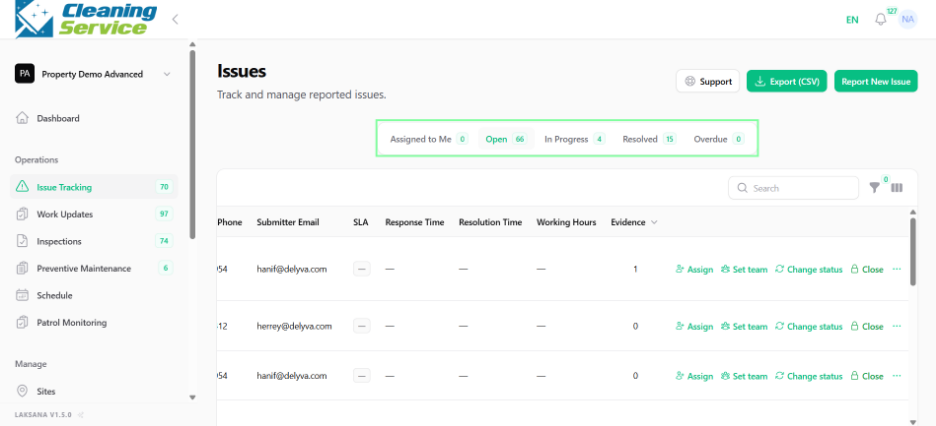Image resolution: width=936 pixels, height=426 pixels.
Task: Click the PA property badge
Action: pyautogui.click(x=24, y=74)
